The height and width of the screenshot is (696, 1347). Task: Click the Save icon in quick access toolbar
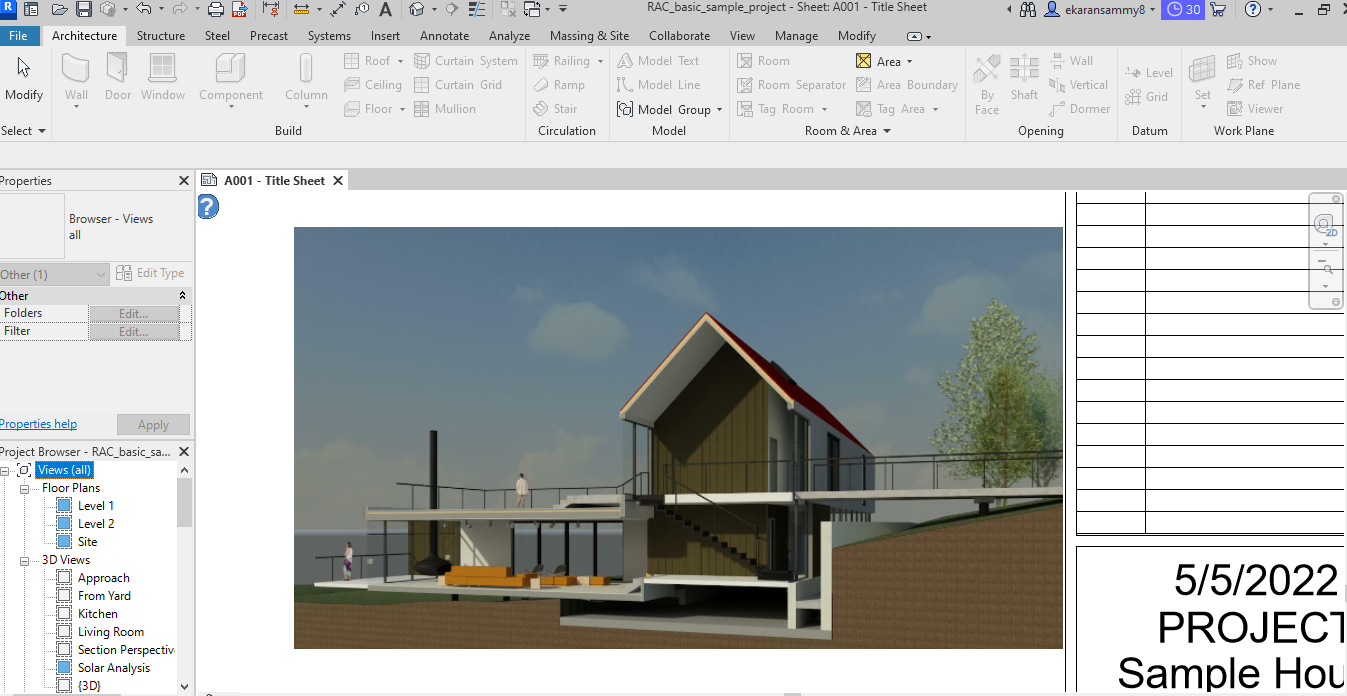pyautogui.click(x=84, y=10)
